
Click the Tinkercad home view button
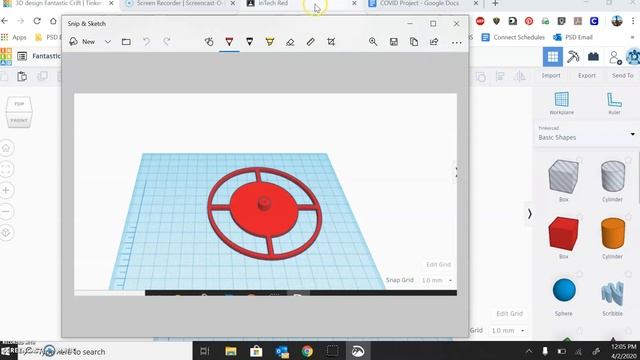[7, 148]
